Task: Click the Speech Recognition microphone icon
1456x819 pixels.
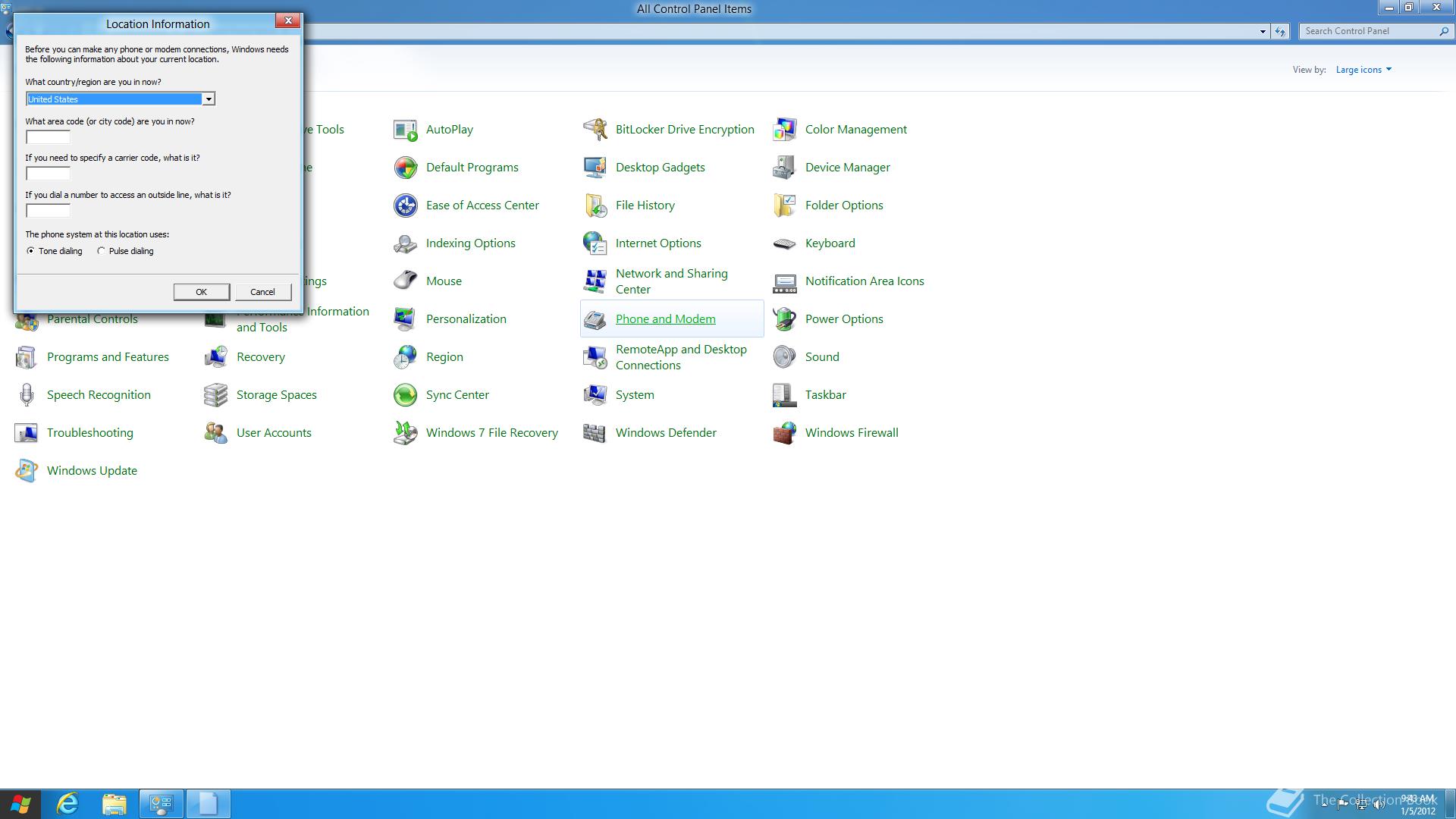Action: (x=27, y=395)
